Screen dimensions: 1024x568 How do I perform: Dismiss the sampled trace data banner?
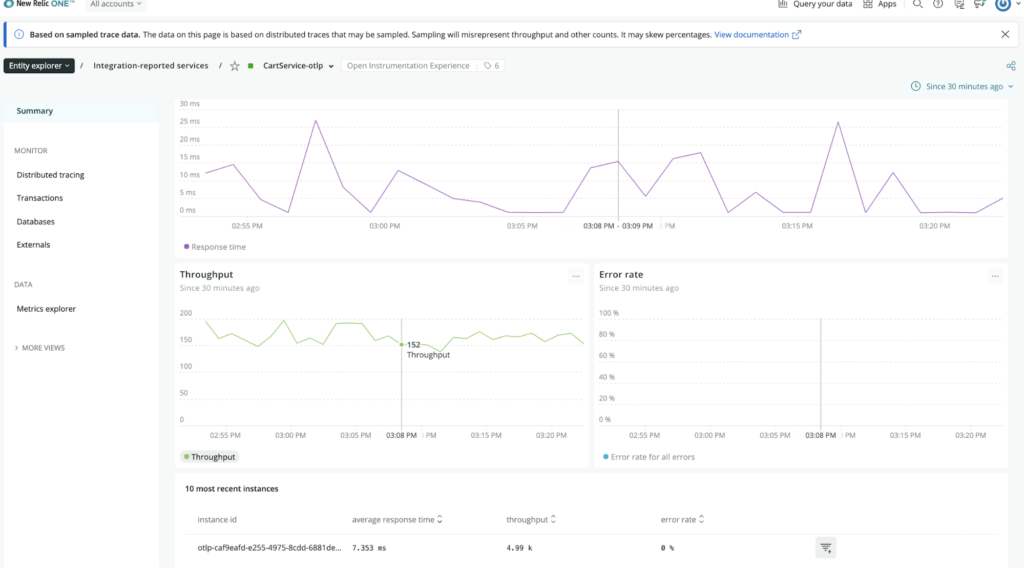pyautogui.click(x=1005, y=34)
